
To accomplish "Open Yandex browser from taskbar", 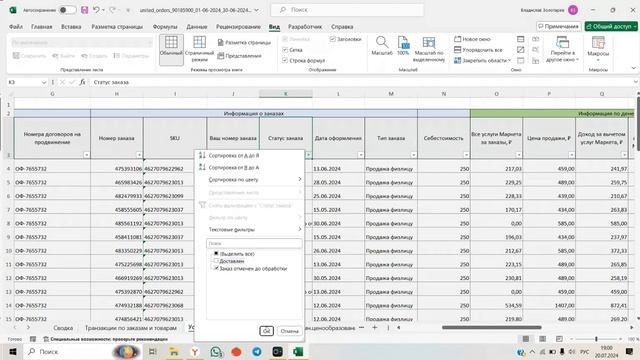I will [x=195, y=351].
